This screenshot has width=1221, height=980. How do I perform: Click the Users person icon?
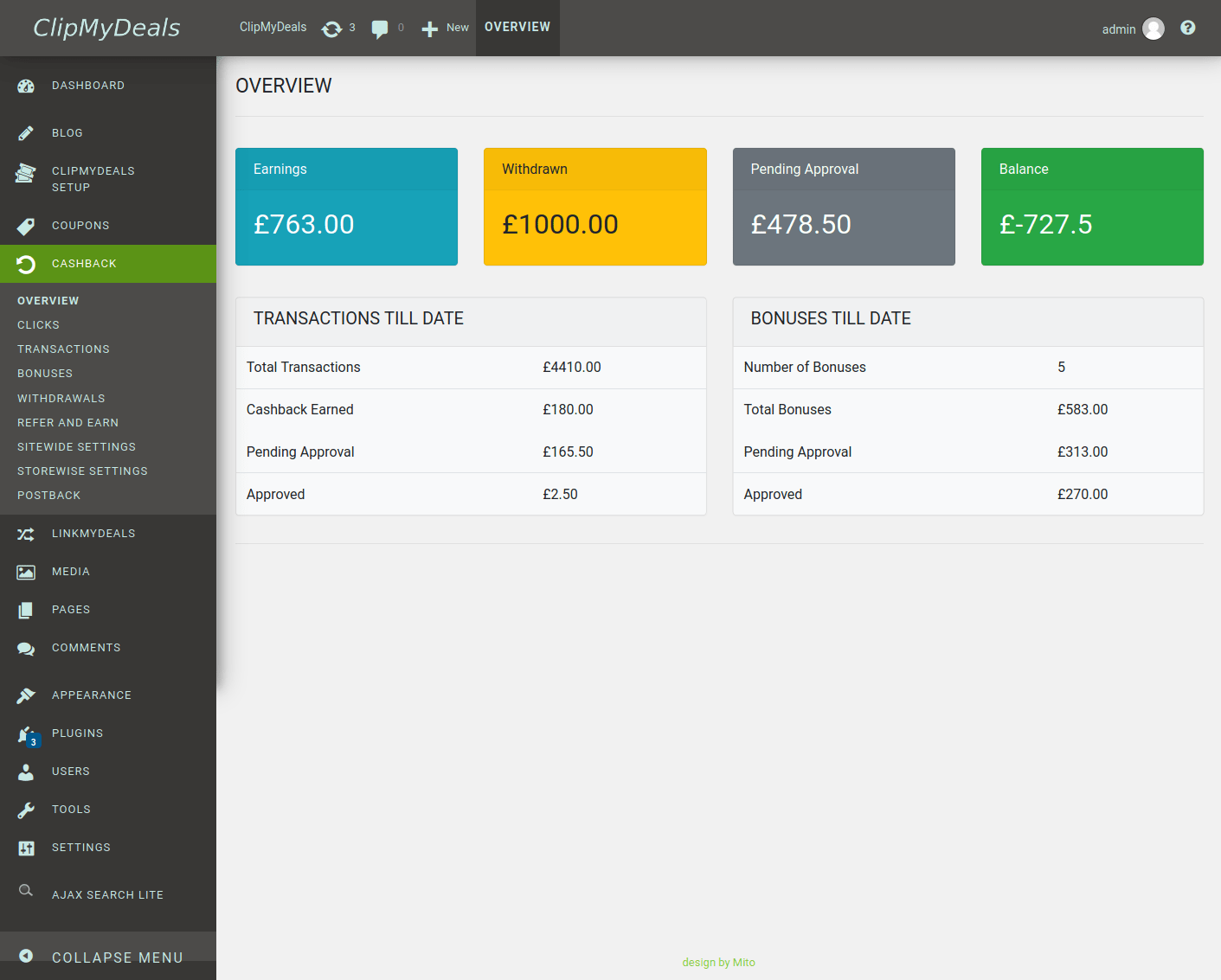[x=26, y=772]
